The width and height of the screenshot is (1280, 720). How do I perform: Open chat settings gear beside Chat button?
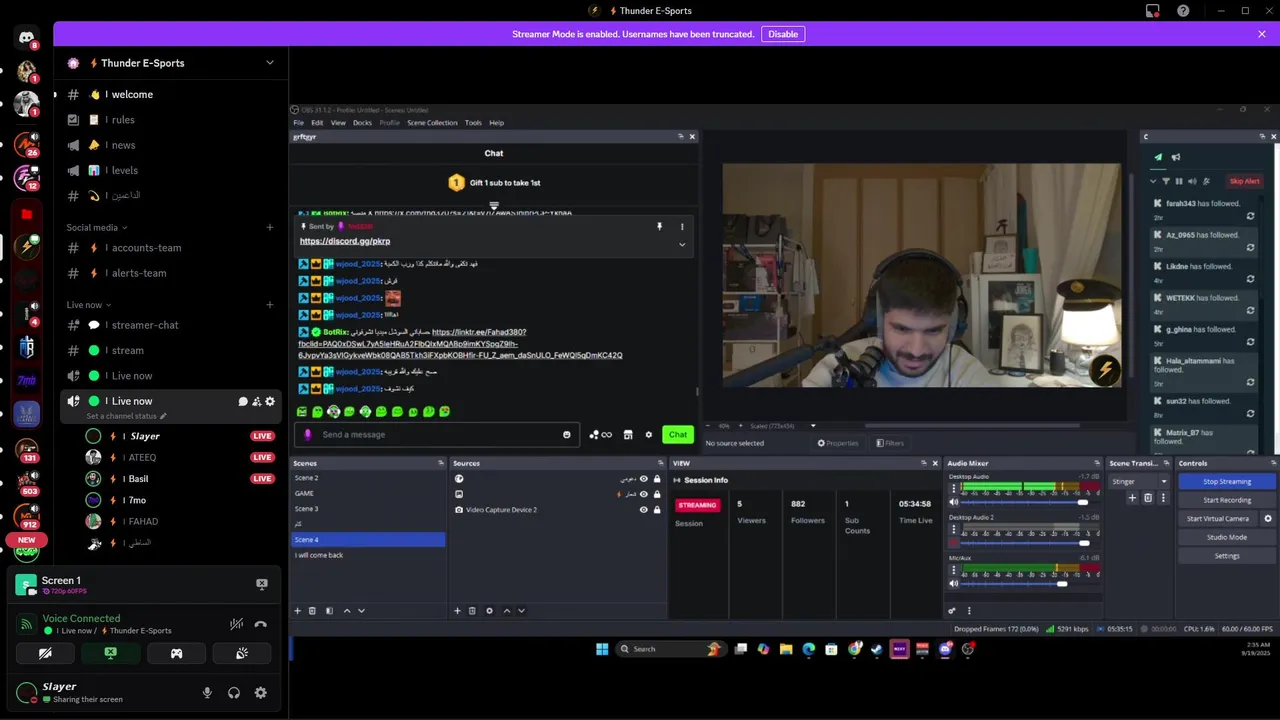[649, 435]
